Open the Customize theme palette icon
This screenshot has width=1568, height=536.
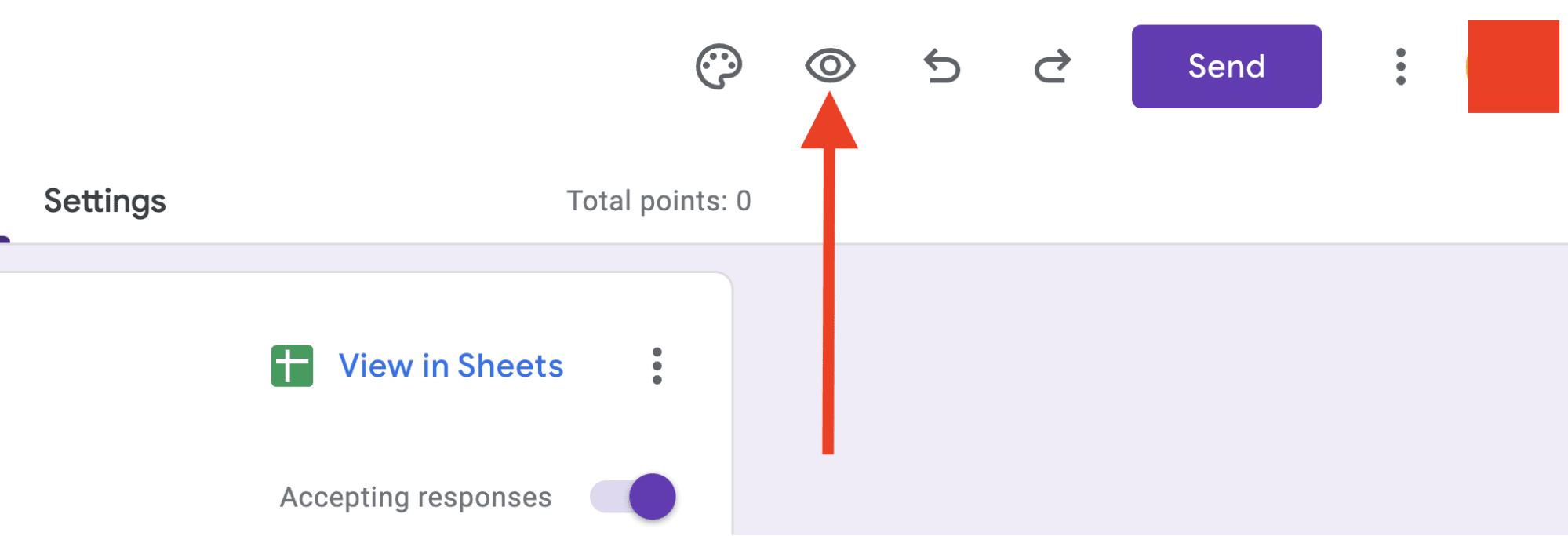tap(719, 67)
